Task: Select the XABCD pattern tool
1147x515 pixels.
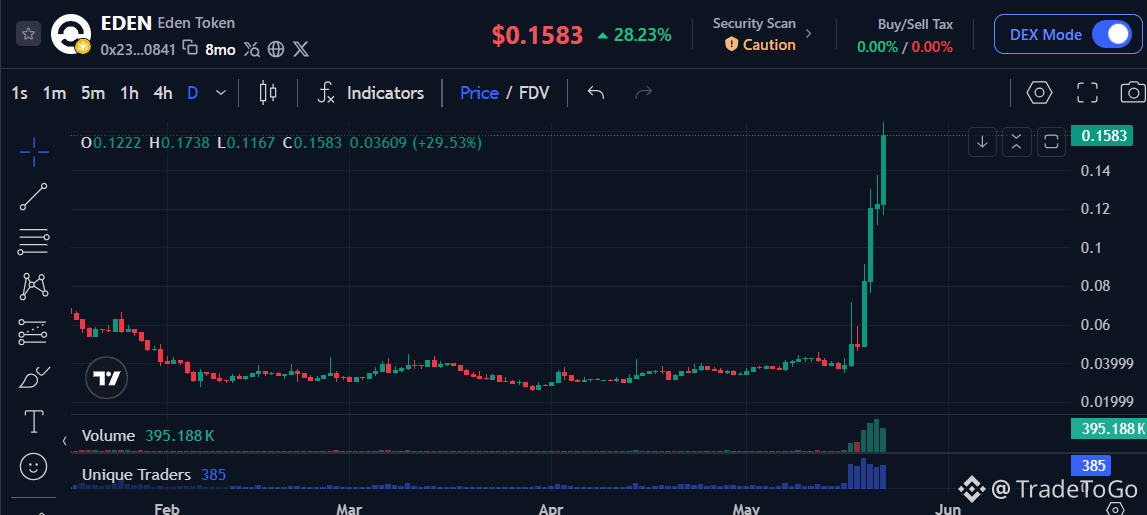Action: tap(34, 286)
